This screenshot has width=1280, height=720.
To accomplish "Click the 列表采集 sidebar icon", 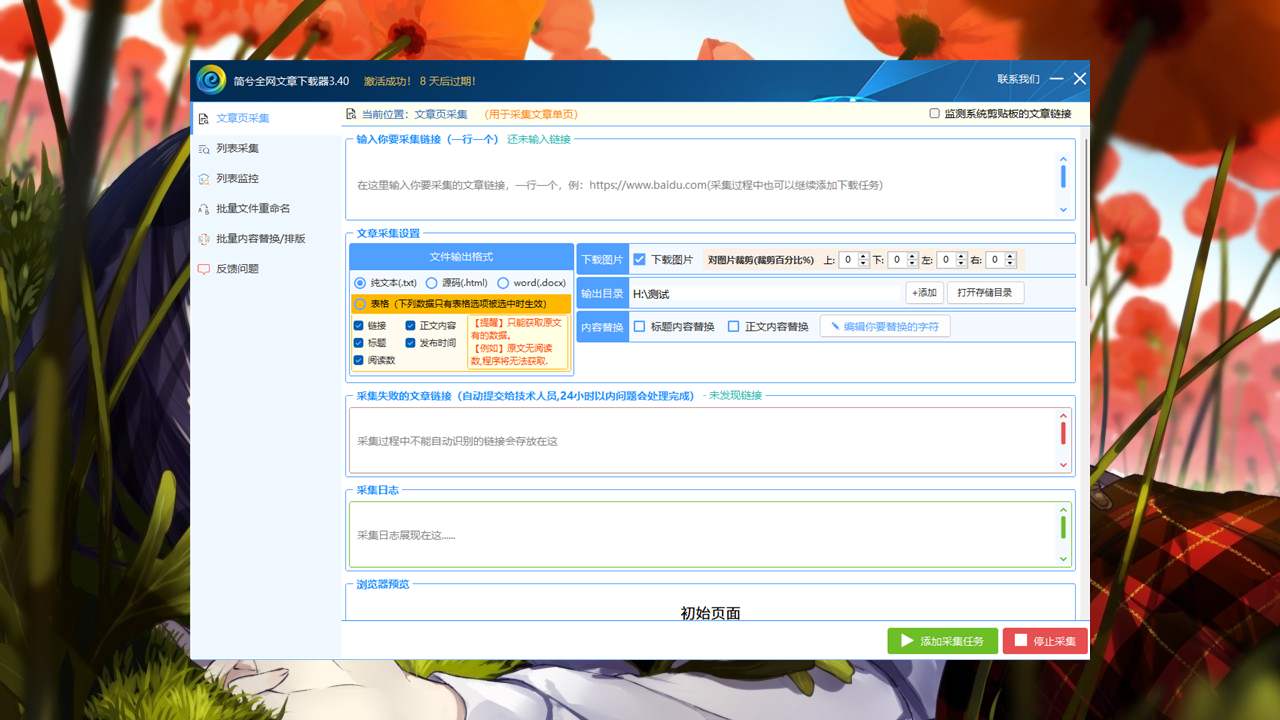I will [204, 148].
